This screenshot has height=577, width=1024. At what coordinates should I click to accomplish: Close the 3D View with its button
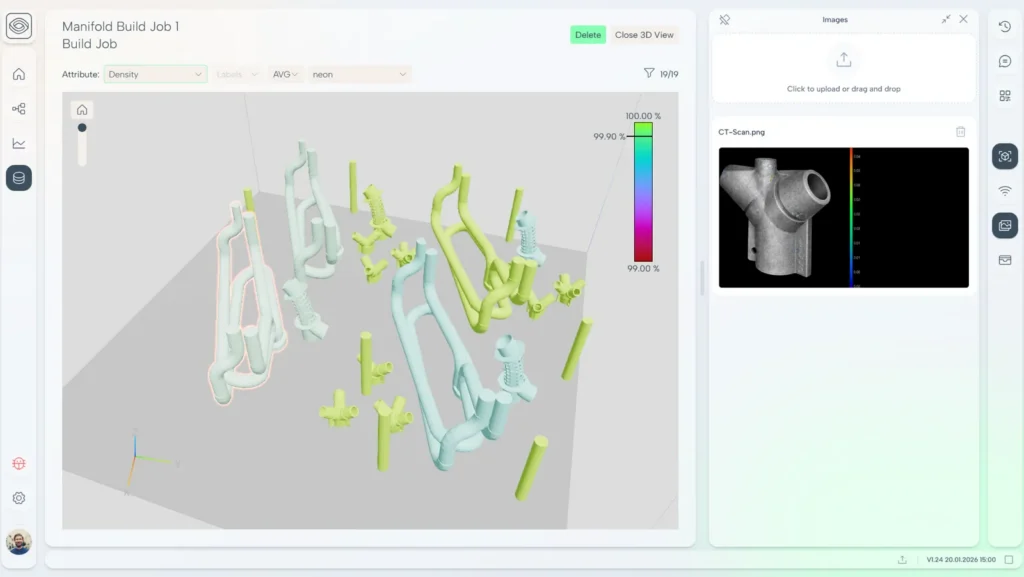644,34
